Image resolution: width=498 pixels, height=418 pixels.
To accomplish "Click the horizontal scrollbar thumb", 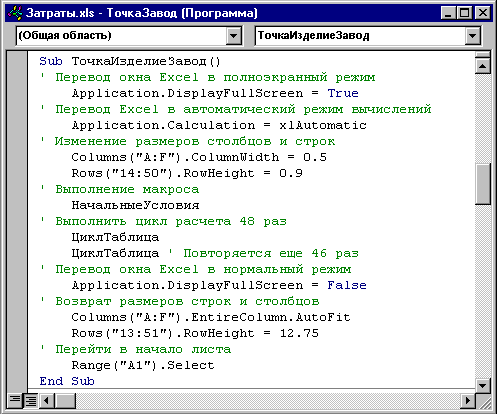I will [x=65, y=400].
